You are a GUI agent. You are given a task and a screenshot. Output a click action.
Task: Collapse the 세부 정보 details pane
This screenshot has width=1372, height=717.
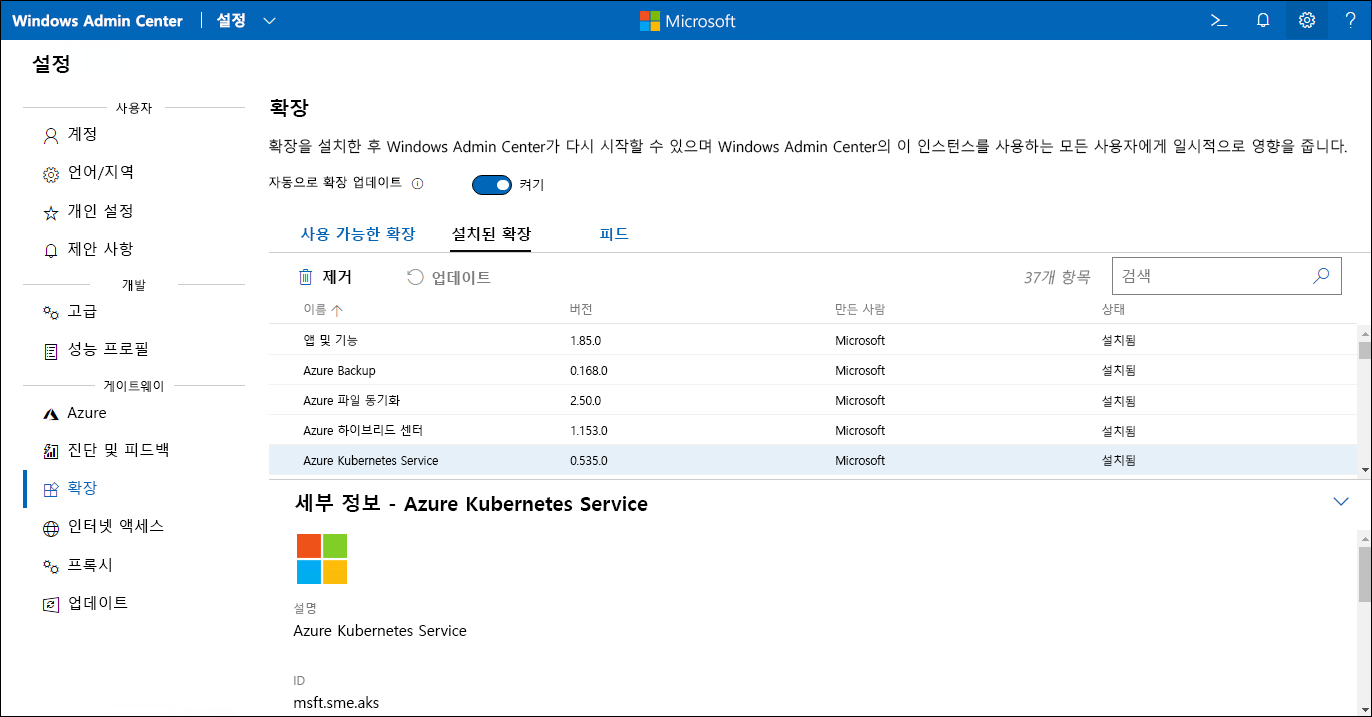click(x=1341, y=501)
